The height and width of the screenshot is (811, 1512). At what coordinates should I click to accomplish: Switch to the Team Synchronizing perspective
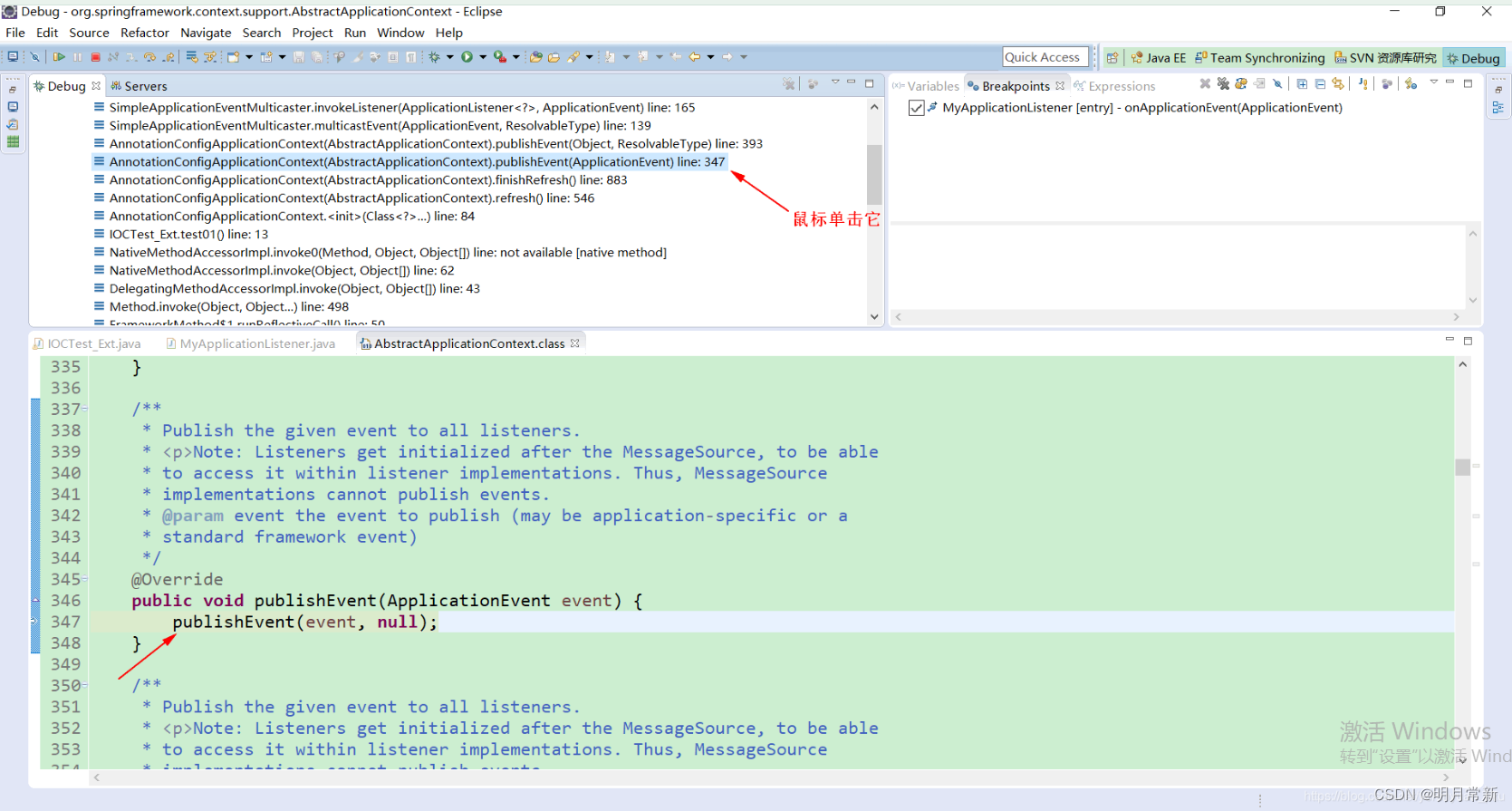(1260, 58)
